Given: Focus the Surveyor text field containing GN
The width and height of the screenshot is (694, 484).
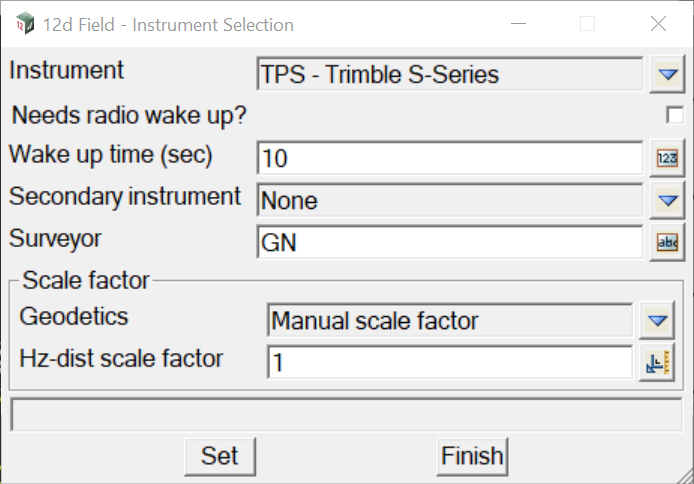Looking at the screenshot, I should coord(450,242).
